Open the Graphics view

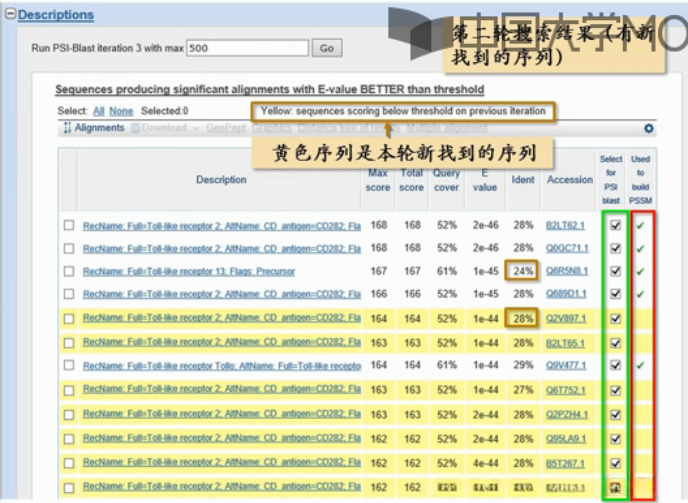pos(272,128)
